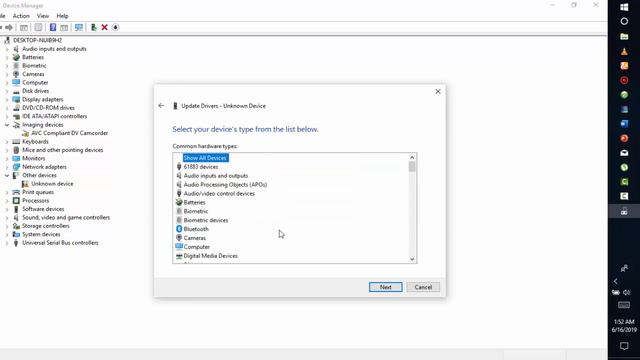Select Monitors in device tree
The image size is (640, 360).
(x=33, y=158)
